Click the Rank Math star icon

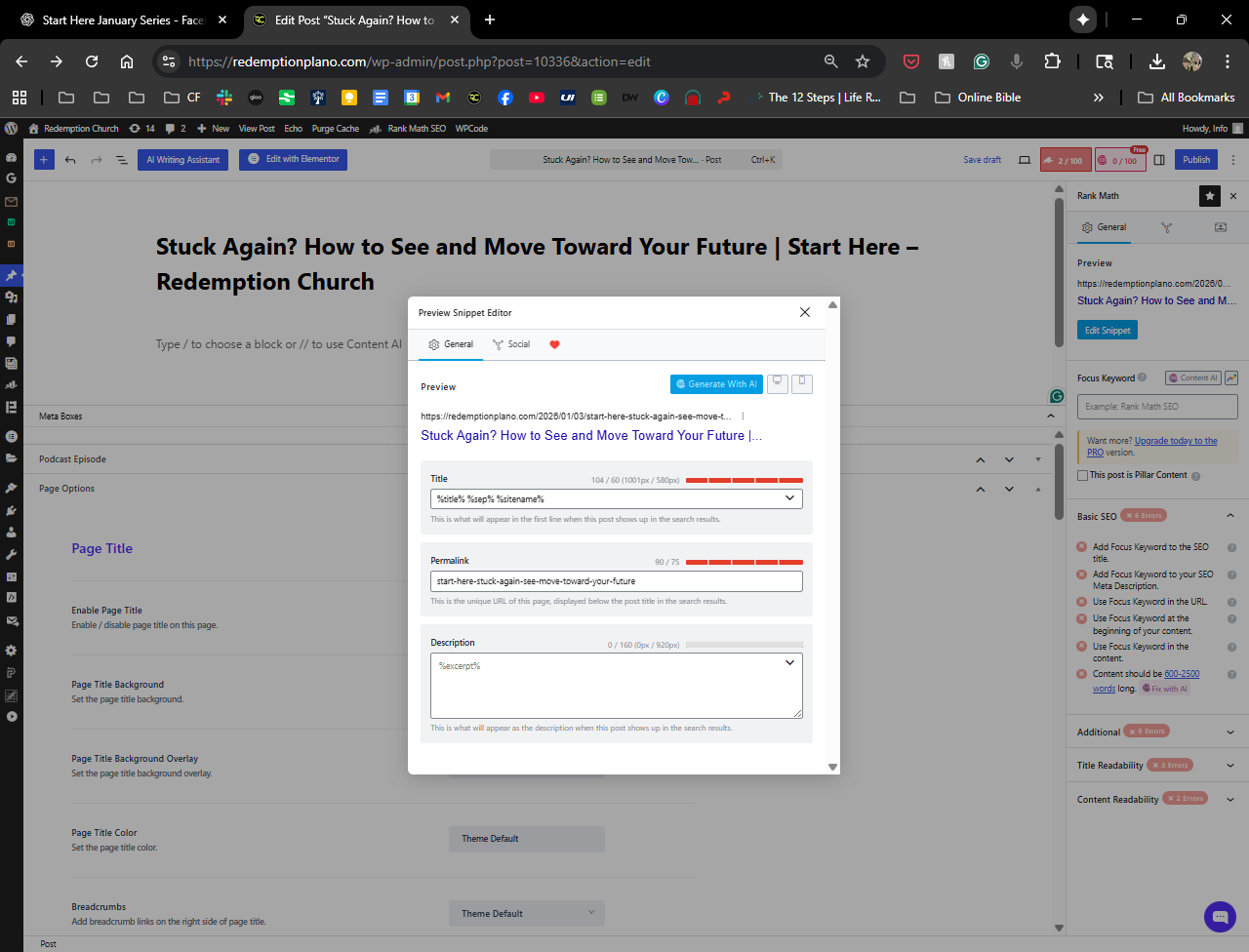(1209, 196)
